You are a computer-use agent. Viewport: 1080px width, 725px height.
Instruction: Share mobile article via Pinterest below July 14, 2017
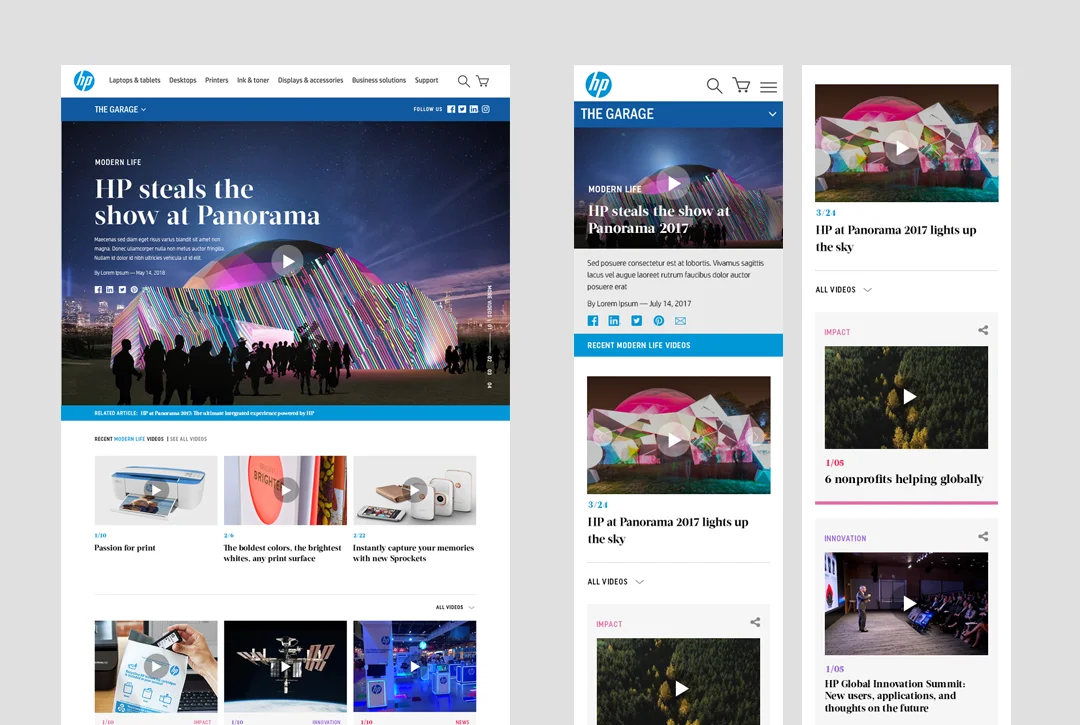click(658, 321)
